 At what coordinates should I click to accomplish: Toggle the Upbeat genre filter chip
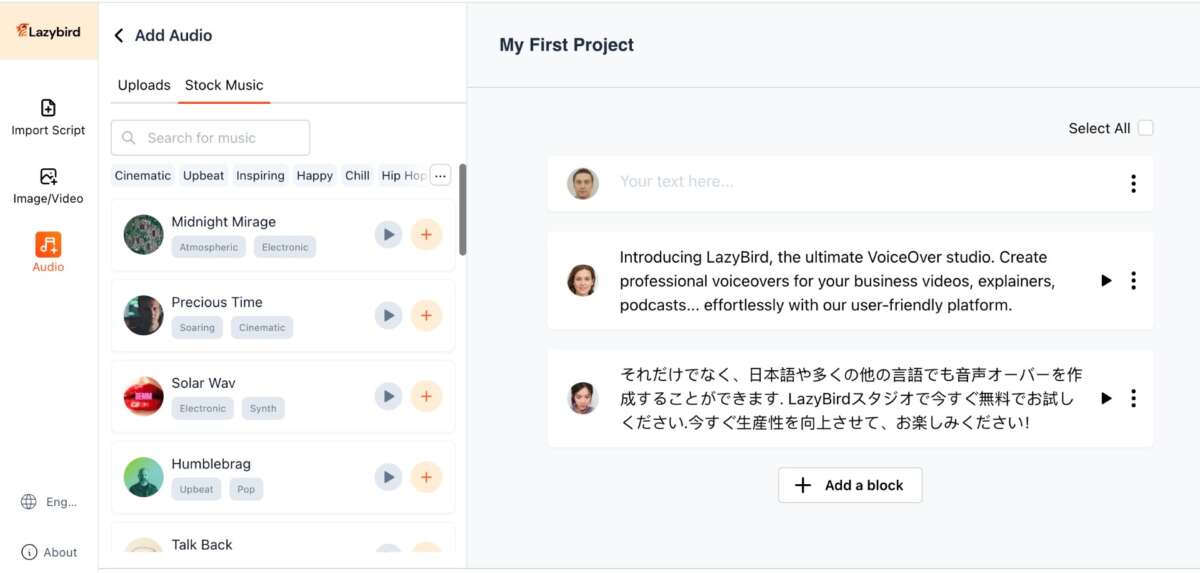pyautogui.click(x=203, y=176)
